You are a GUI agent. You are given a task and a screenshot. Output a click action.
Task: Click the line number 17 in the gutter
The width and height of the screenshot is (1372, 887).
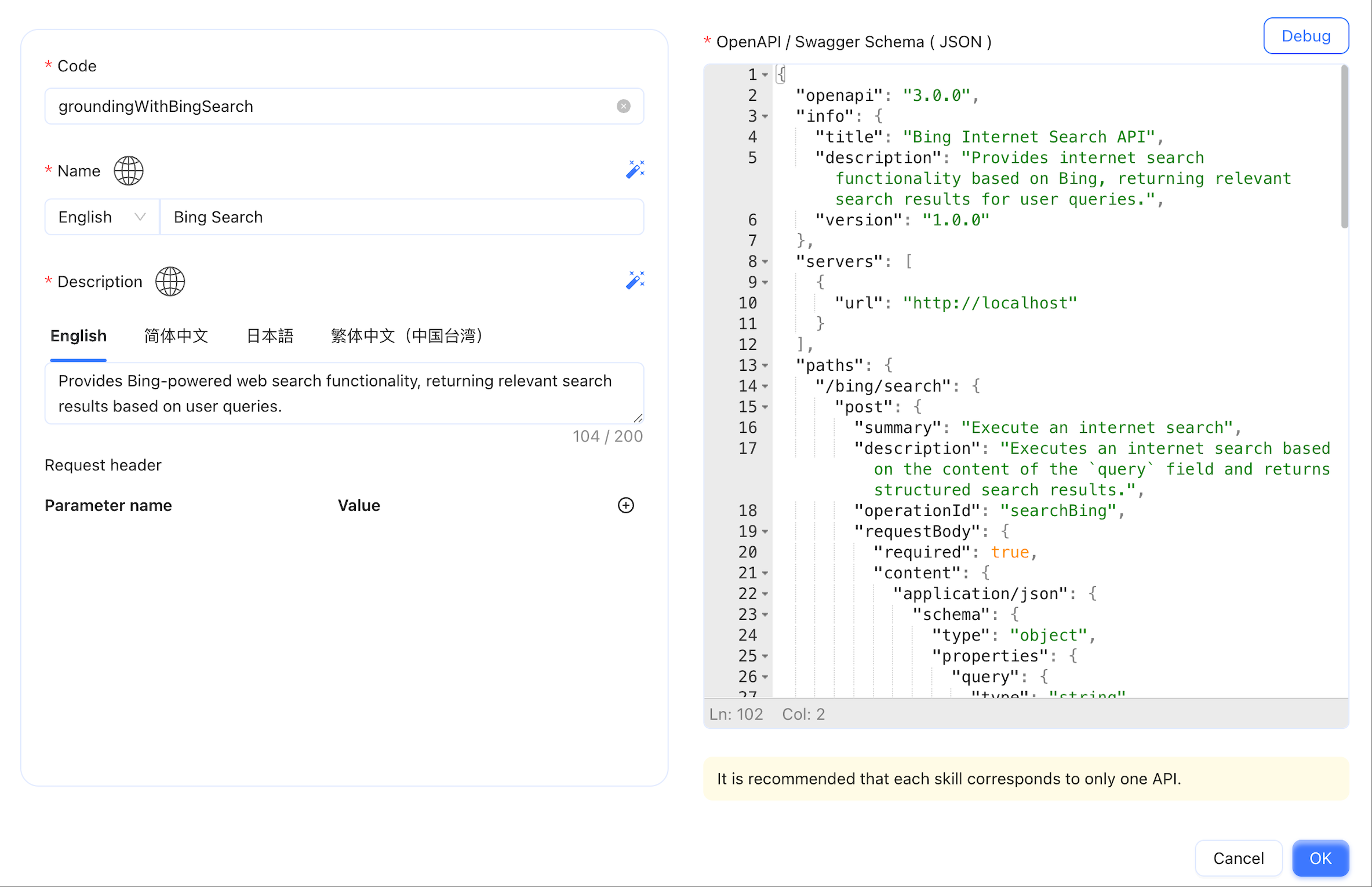click(747, 448)
